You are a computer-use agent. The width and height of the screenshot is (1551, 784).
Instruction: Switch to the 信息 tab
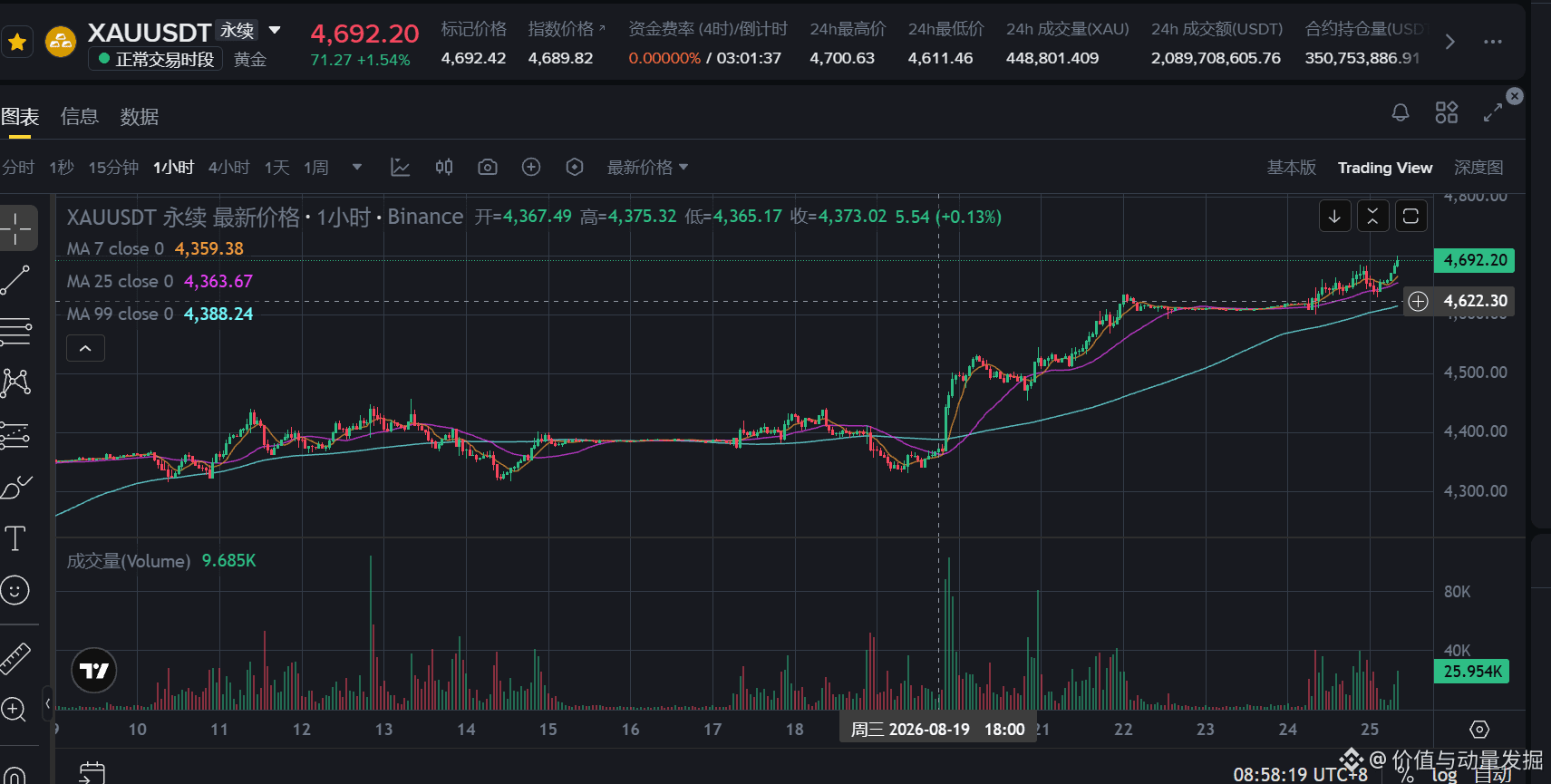pos(80,117)
